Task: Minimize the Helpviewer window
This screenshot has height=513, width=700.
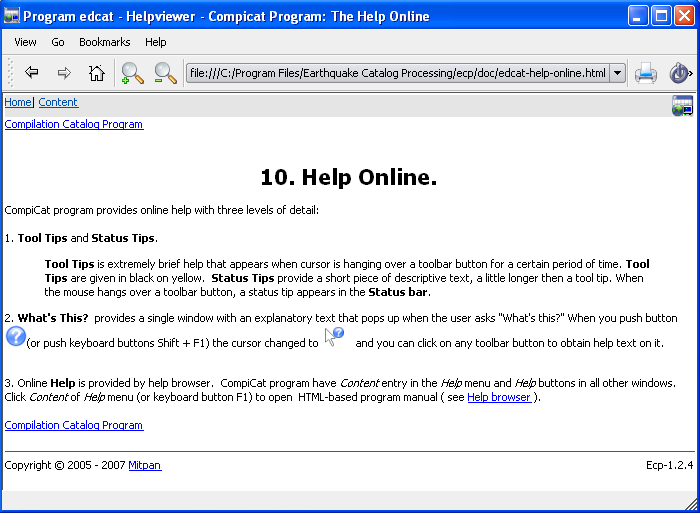Action: coord(638,16)
